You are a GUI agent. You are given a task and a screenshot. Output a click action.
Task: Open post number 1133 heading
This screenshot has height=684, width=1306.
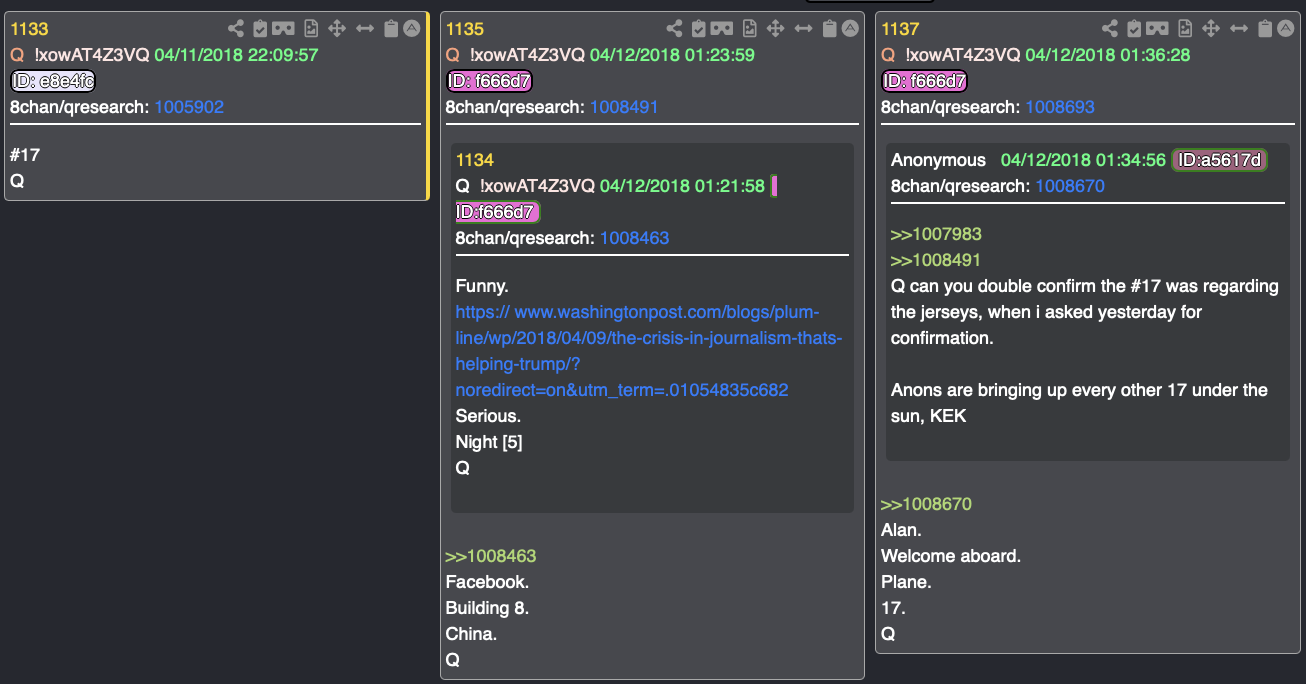click(x=29, y=29)
